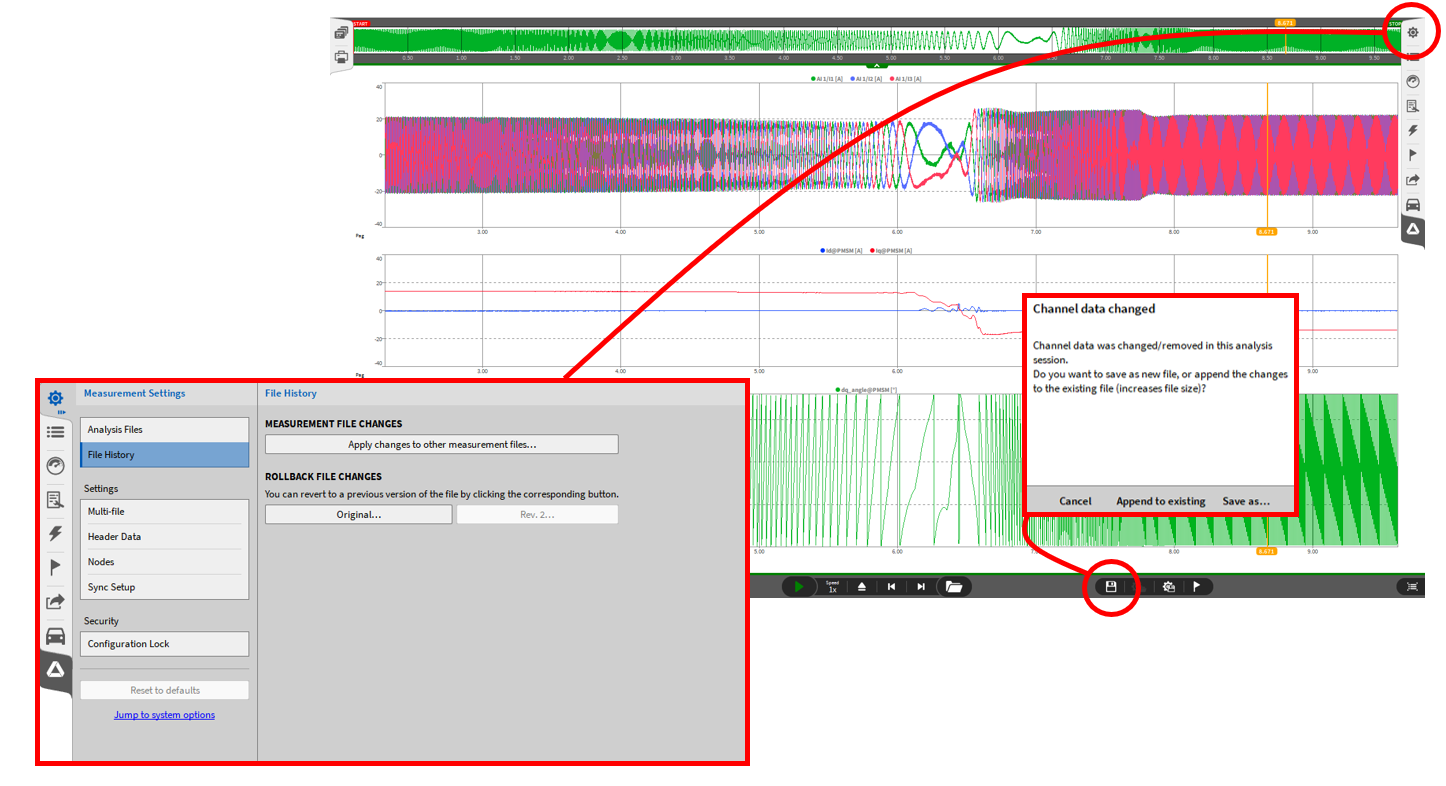Viewport: 1446px width, 786px height.
Task: Open Configuration Lock under Security
Action: point(164,644)
